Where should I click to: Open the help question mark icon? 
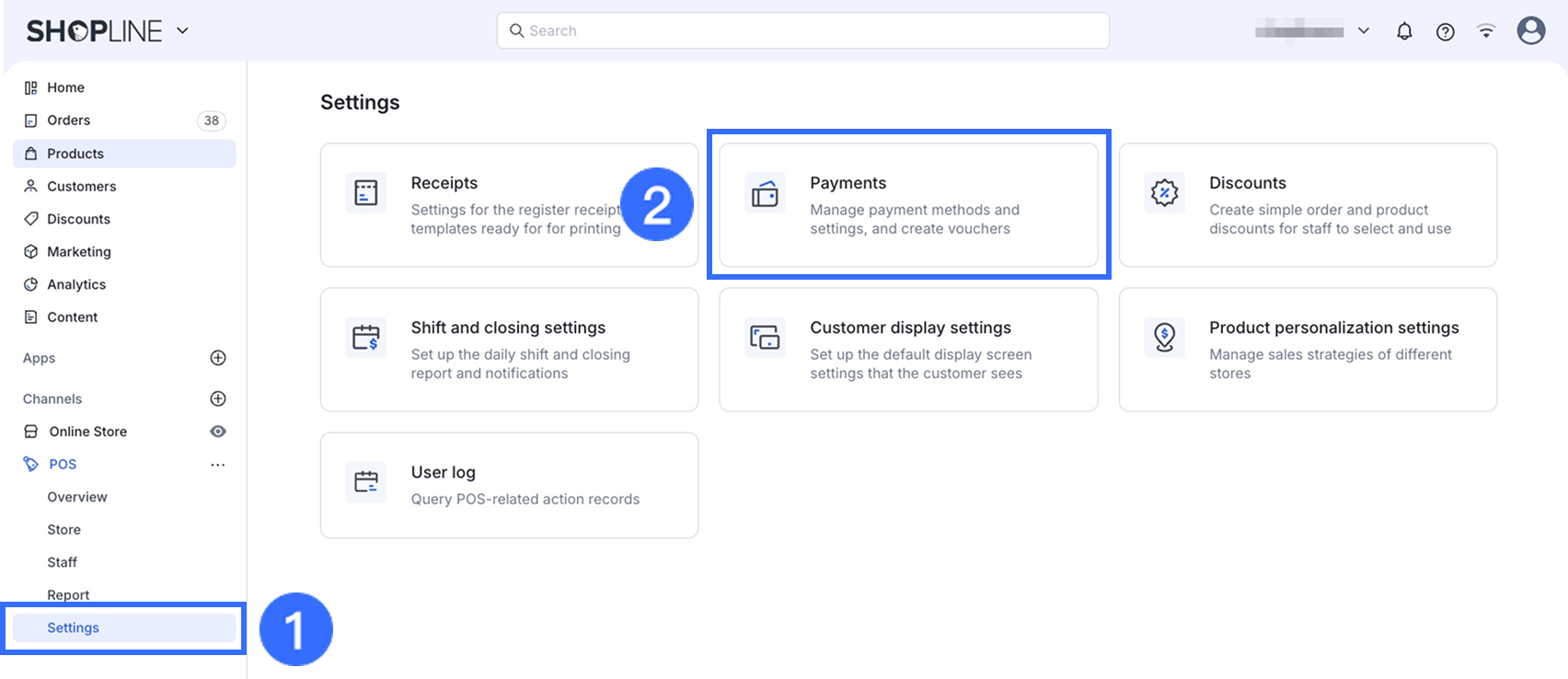[x=1446, y=31]
